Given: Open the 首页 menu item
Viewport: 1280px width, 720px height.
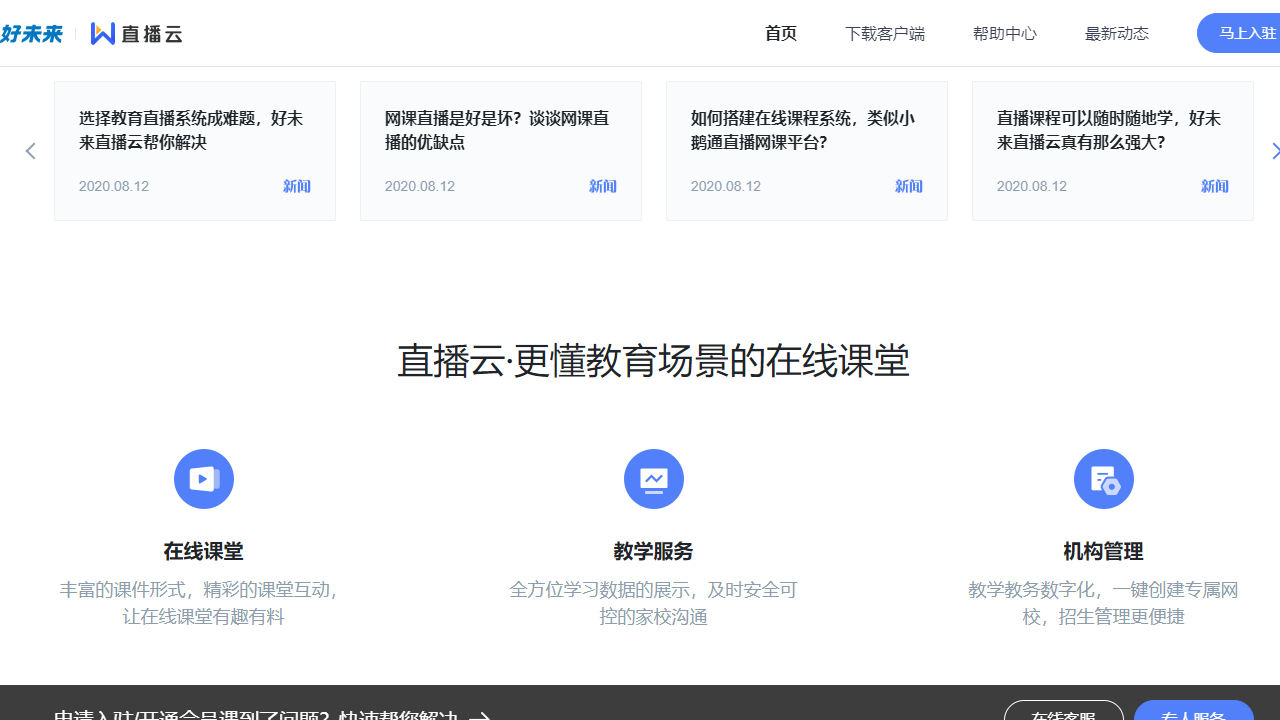Looking at the screenshot, I should (780, 33).
